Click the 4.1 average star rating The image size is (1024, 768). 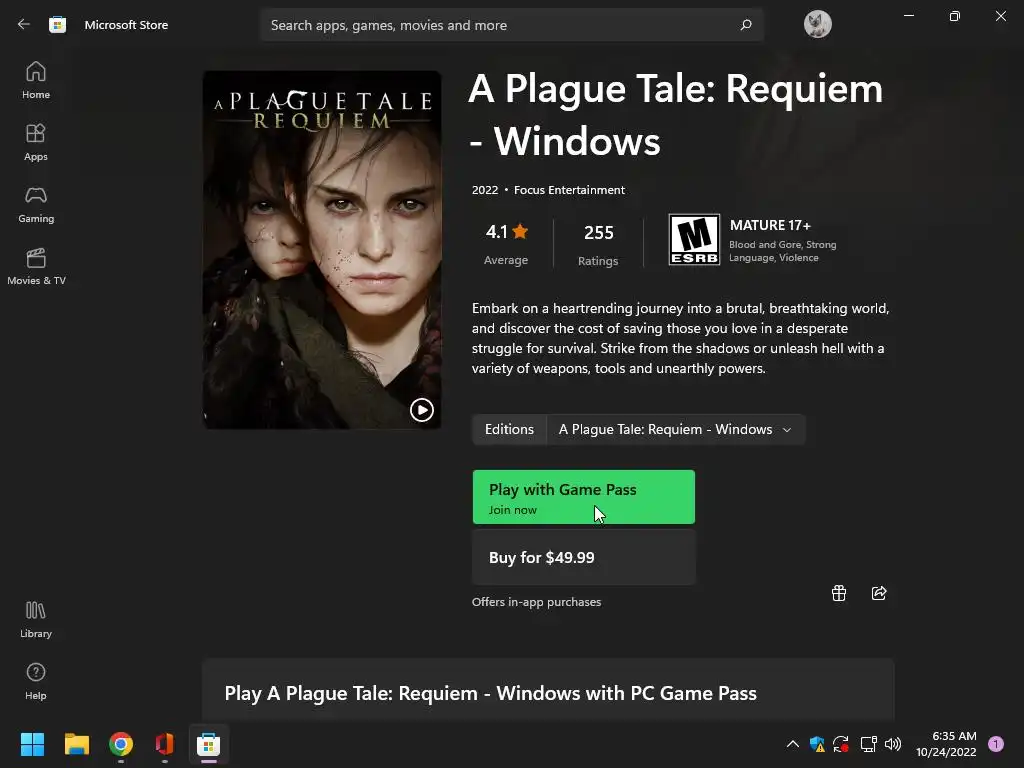tap(506, 244)
